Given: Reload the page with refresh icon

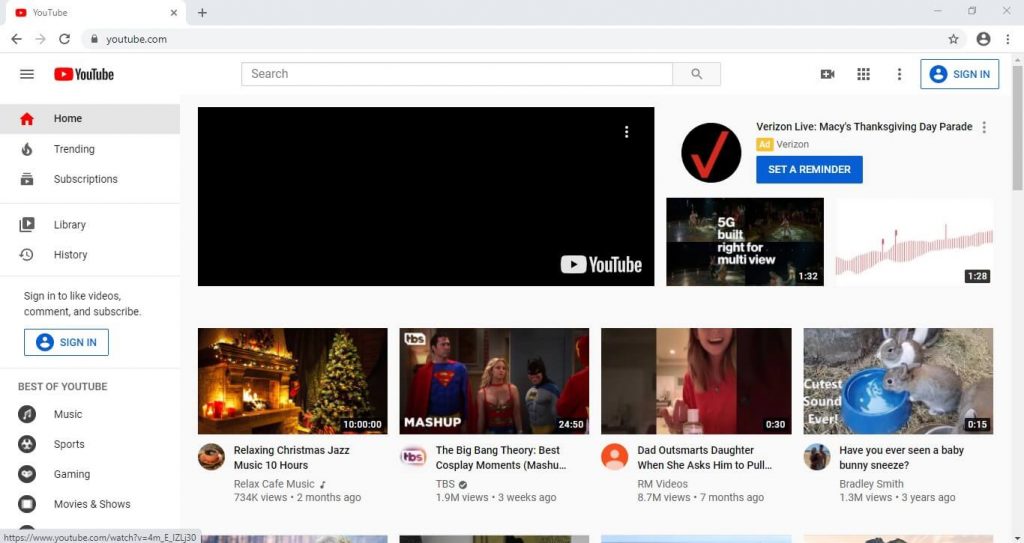Looking at the screenshot, I should pos(64,39).
